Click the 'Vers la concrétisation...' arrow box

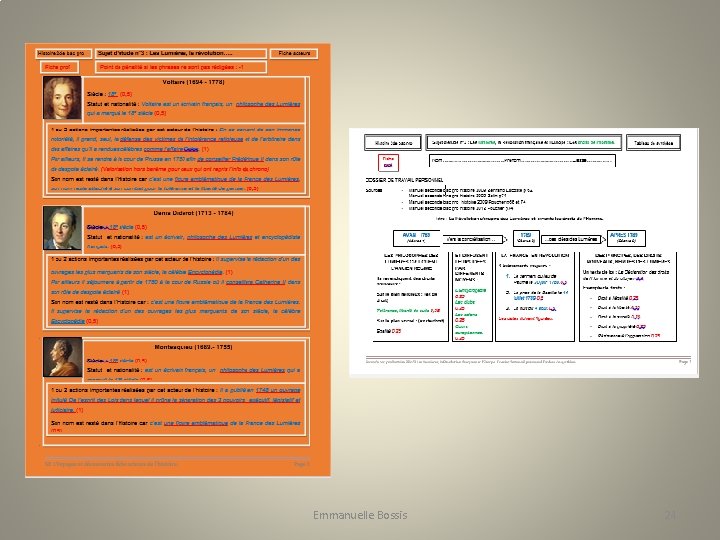(473, 239)
